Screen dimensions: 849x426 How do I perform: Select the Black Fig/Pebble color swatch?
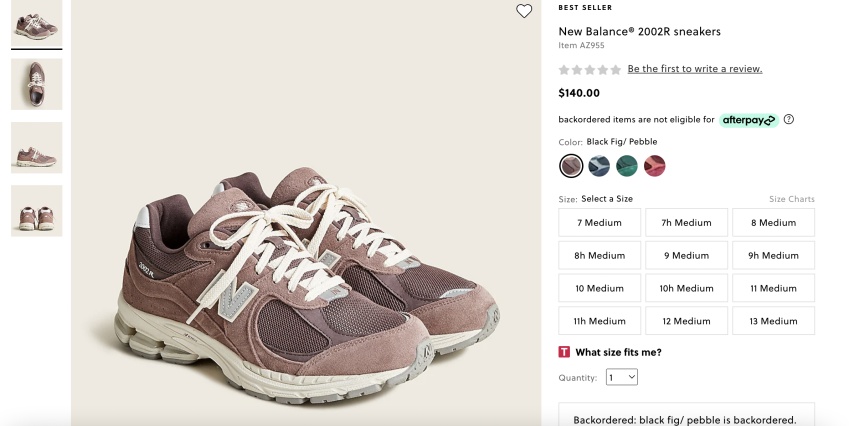coord(571,166)
